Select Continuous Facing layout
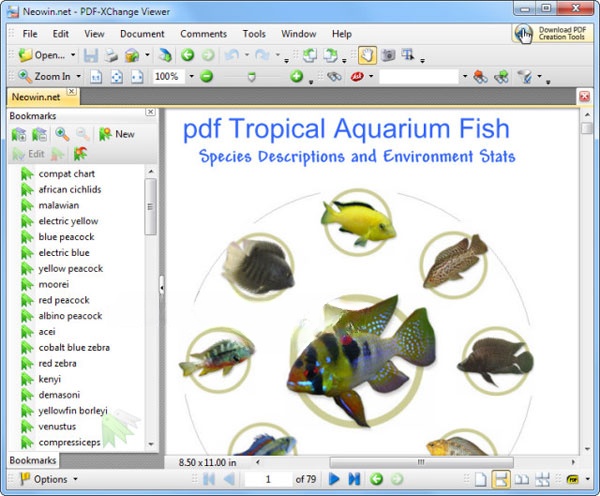This screenshot has height=496, width=600. (x=542, y=480)
